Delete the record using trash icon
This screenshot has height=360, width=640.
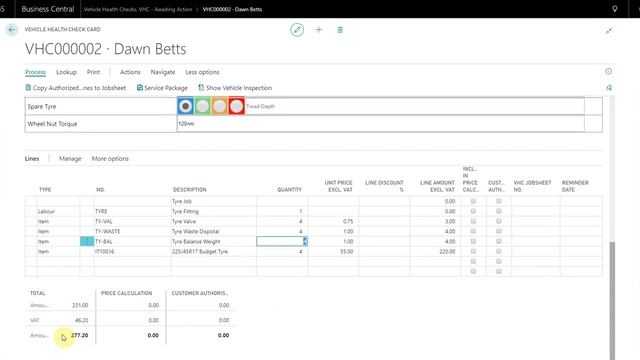(x=340, y=30)
